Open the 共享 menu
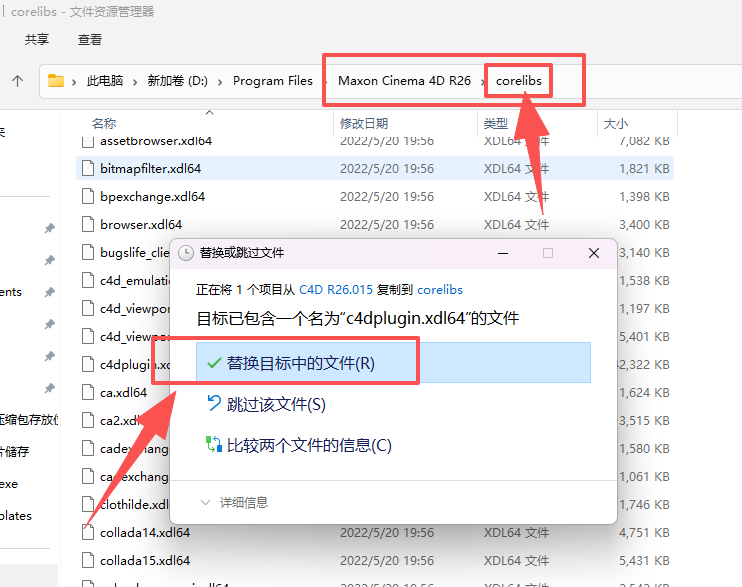 37,39
